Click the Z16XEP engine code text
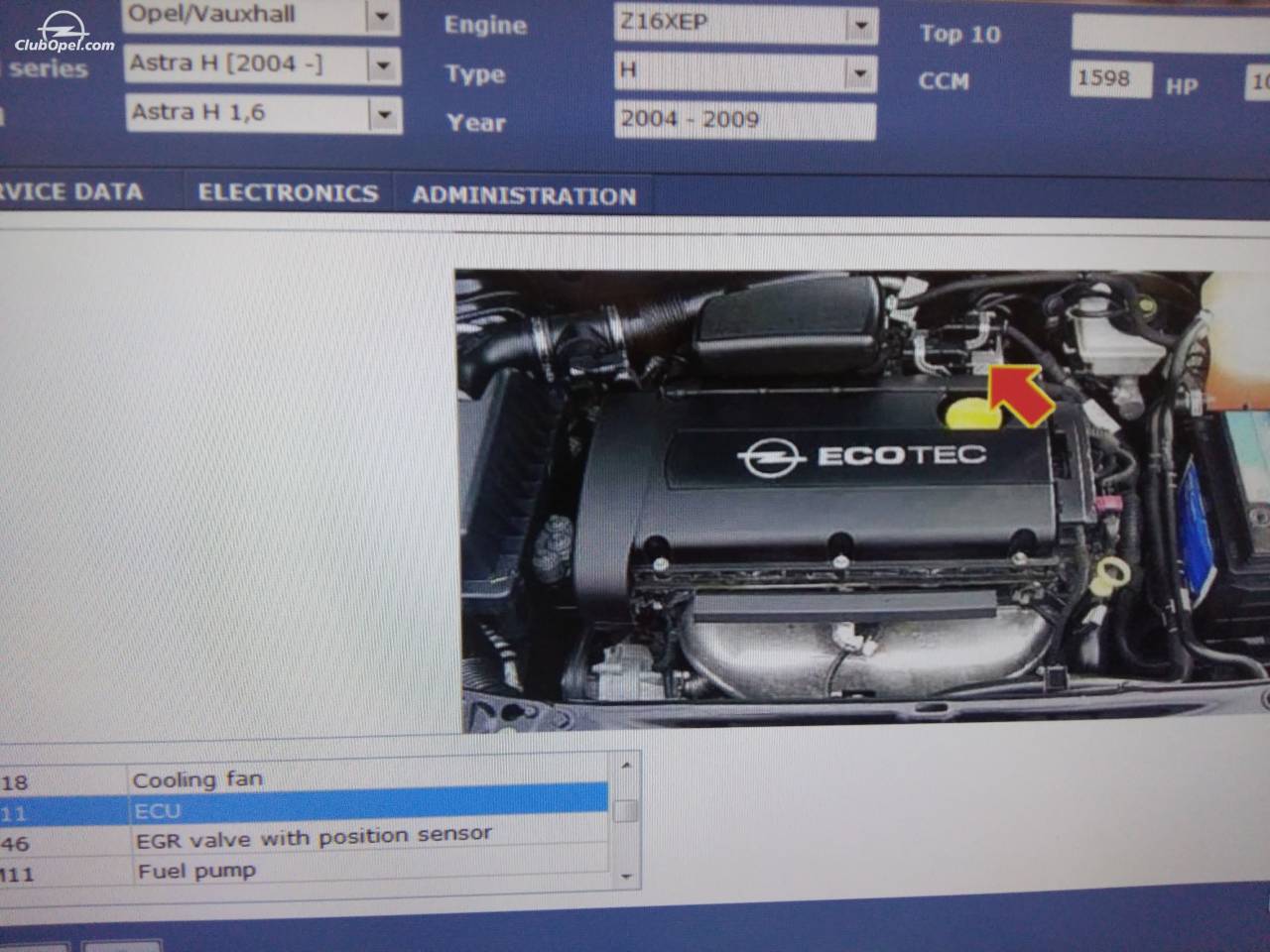The height and width of the screenshot is (952, 1270). 664,23
